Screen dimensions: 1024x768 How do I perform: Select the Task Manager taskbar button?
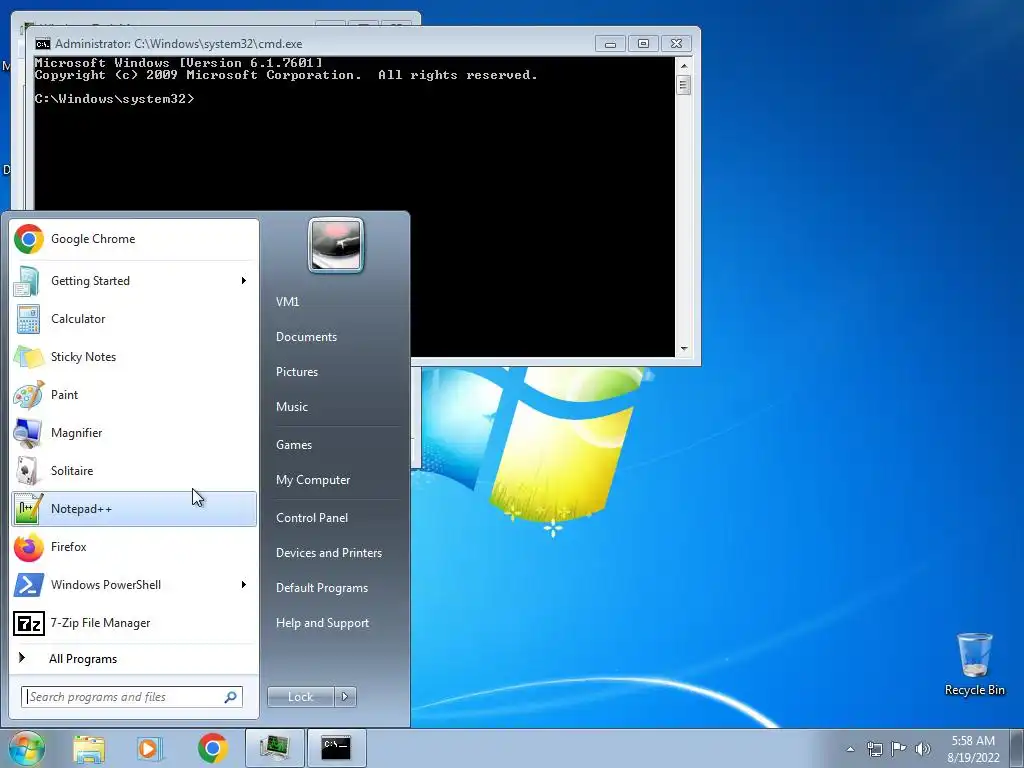[x=275, y=748]
